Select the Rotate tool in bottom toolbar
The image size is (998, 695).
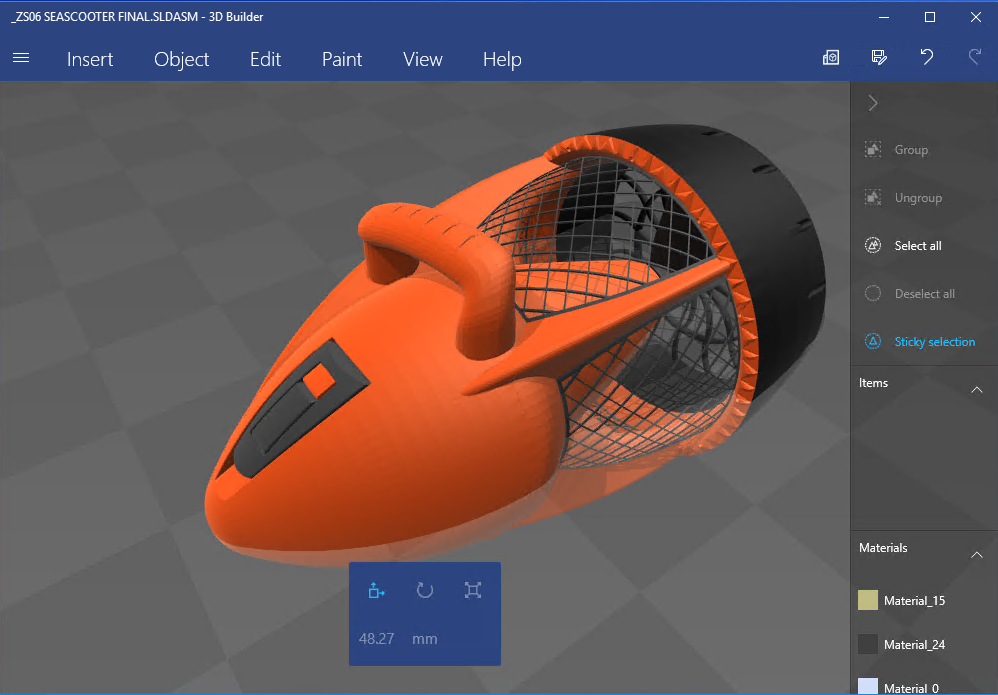click(x=425, y=590)
